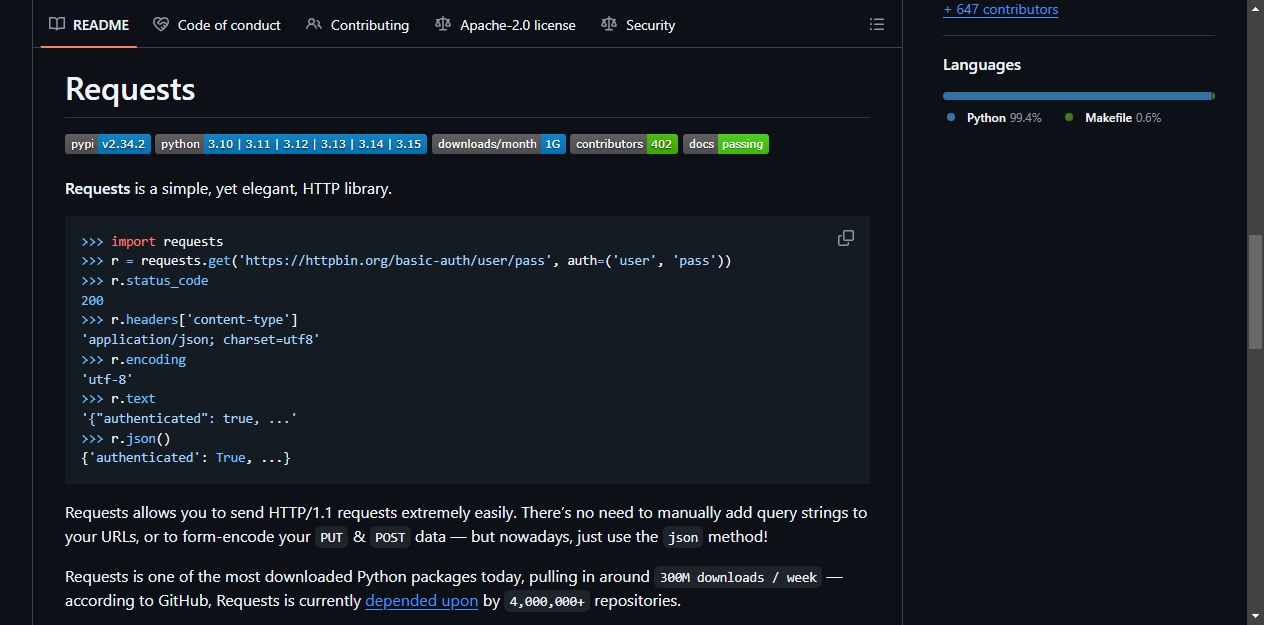1264x625 pixels.
Task: Click the languages percentage bar
Action: (1079, 96)
